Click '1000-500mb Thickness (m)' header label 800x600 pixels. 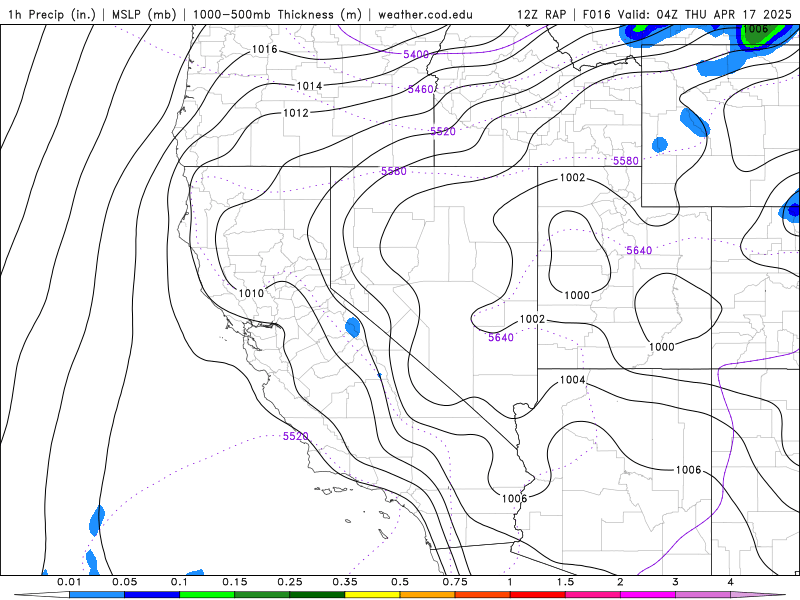pyautogui.click(x=277, y=14)
